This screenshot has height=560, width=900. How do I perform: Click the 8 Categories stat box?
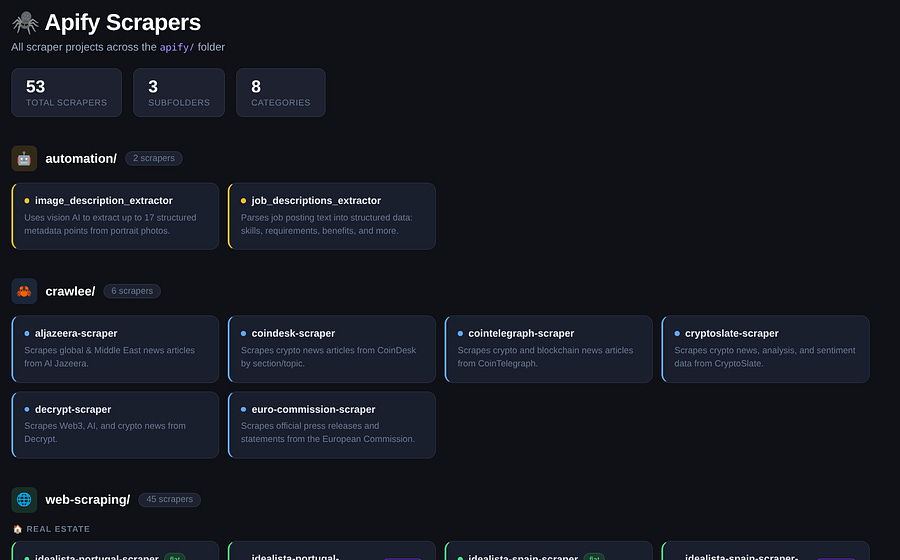pos(281,93)
